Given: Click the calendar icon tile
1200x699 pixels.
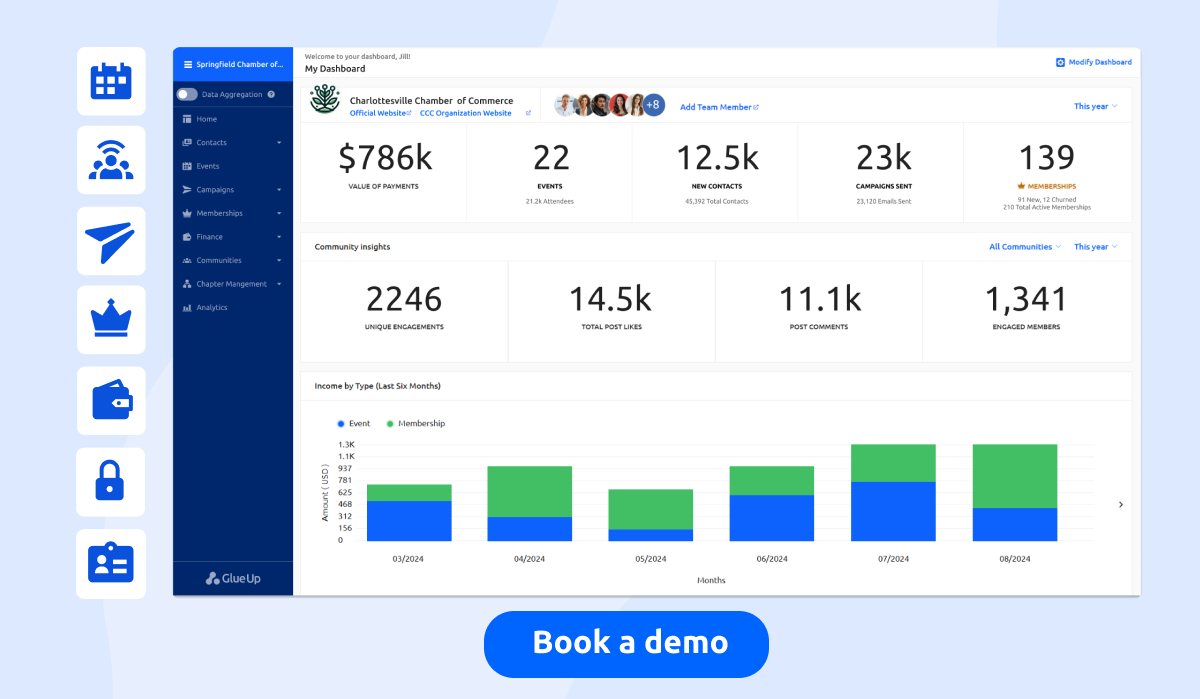Looking at the screenshot, I should click(111, 81).
